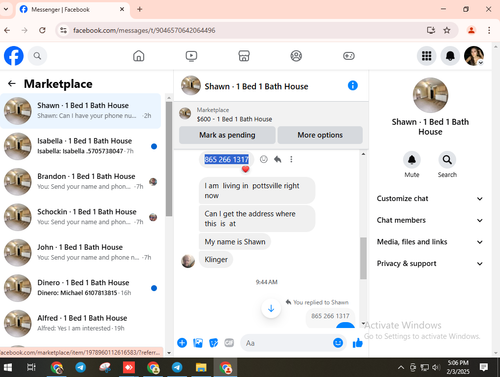
Task: Open the Facebook menu grid icon
Action: (x=427, y=56)
